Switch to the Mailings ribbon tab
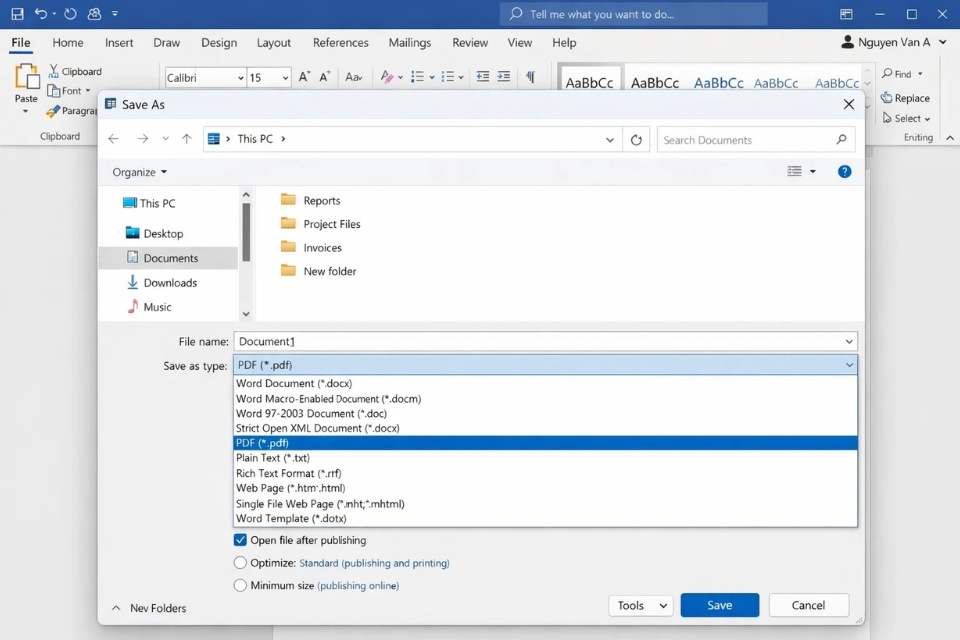The width and height of the screenshot is (960, 640). 409,43
